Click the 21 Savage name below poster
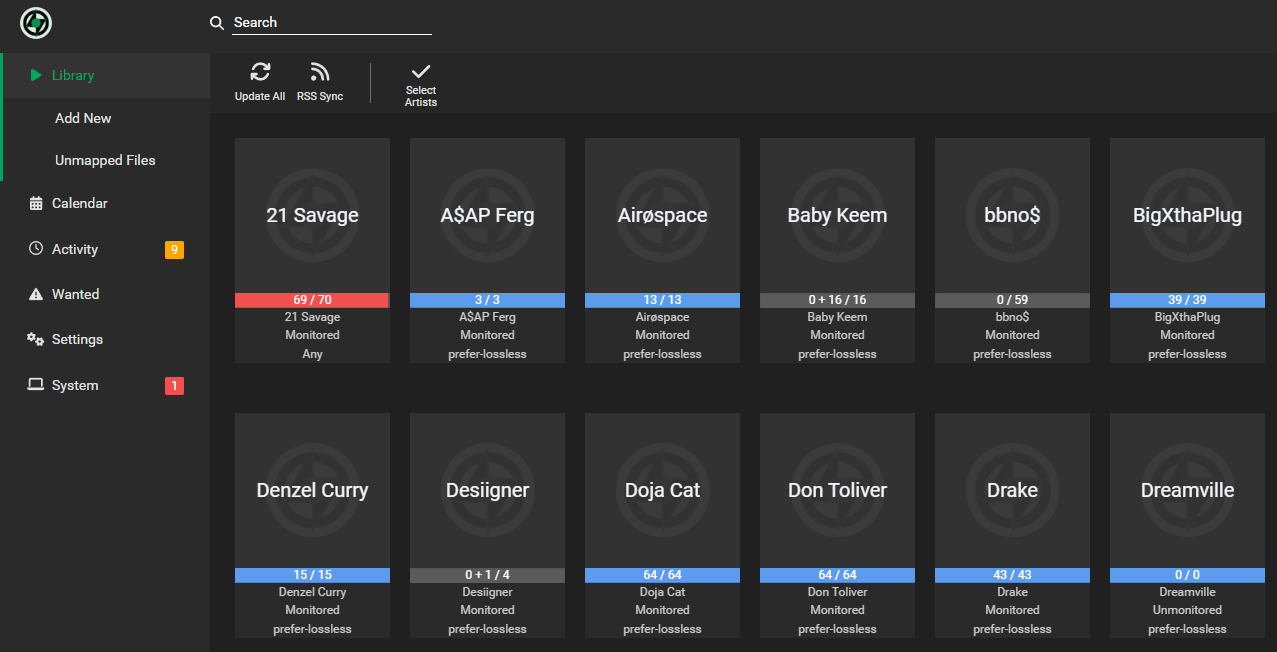 pyautogui.click(x=312, y=317)
